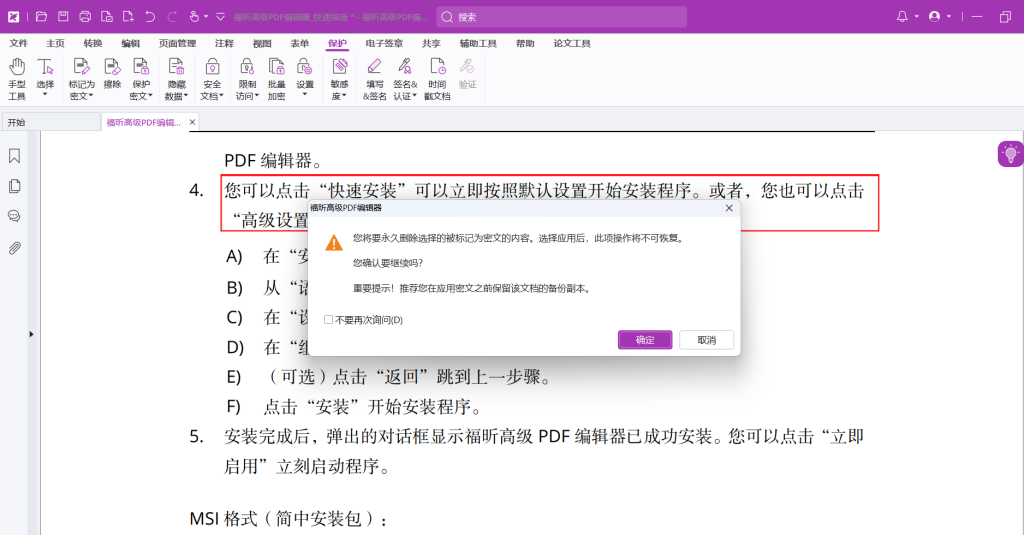This screenshot has width=1024, height=535.
Task: Click the 填写&签名 (Fill & Sign) icon
Action: [x=375, y=68]
